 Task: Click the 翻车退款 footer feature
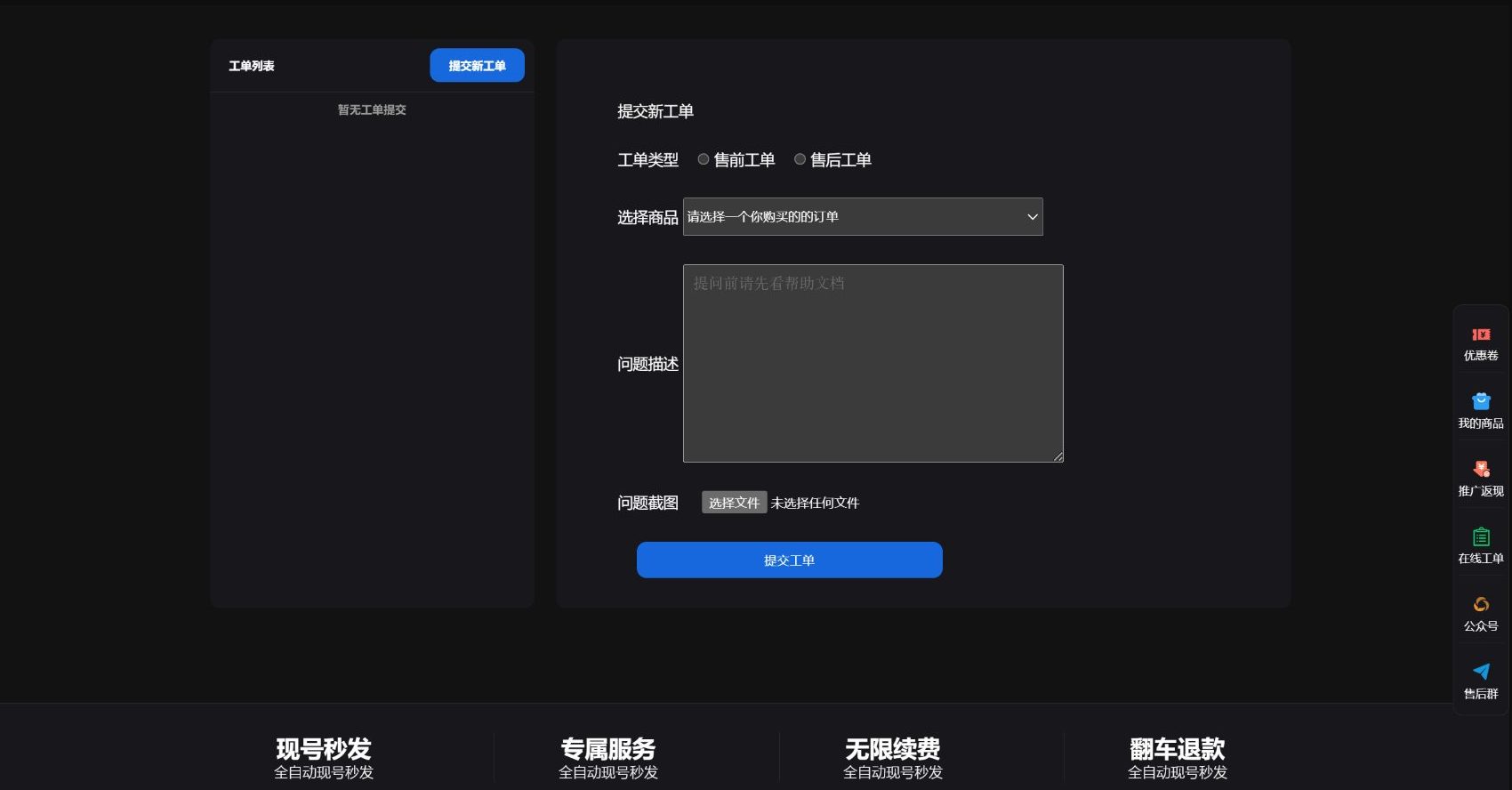(1178, 757)
